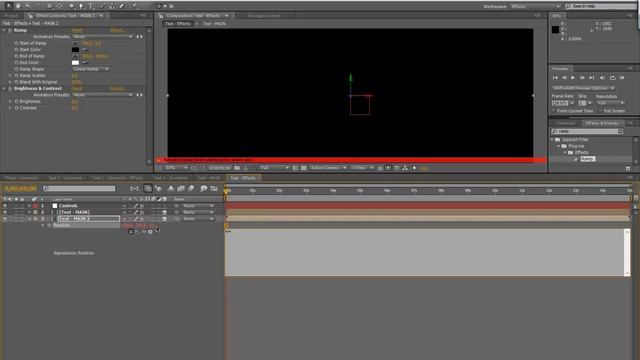Collapse the Plug-ins folder in Effects & Presets
The width and height of the screenshot is (640, 360).
point(559,146)
